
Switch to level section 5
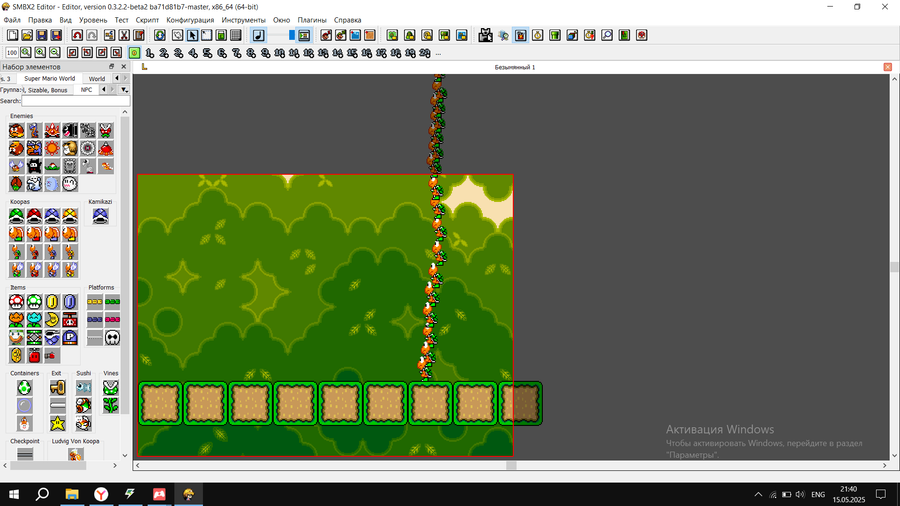[x=207, y=53]
